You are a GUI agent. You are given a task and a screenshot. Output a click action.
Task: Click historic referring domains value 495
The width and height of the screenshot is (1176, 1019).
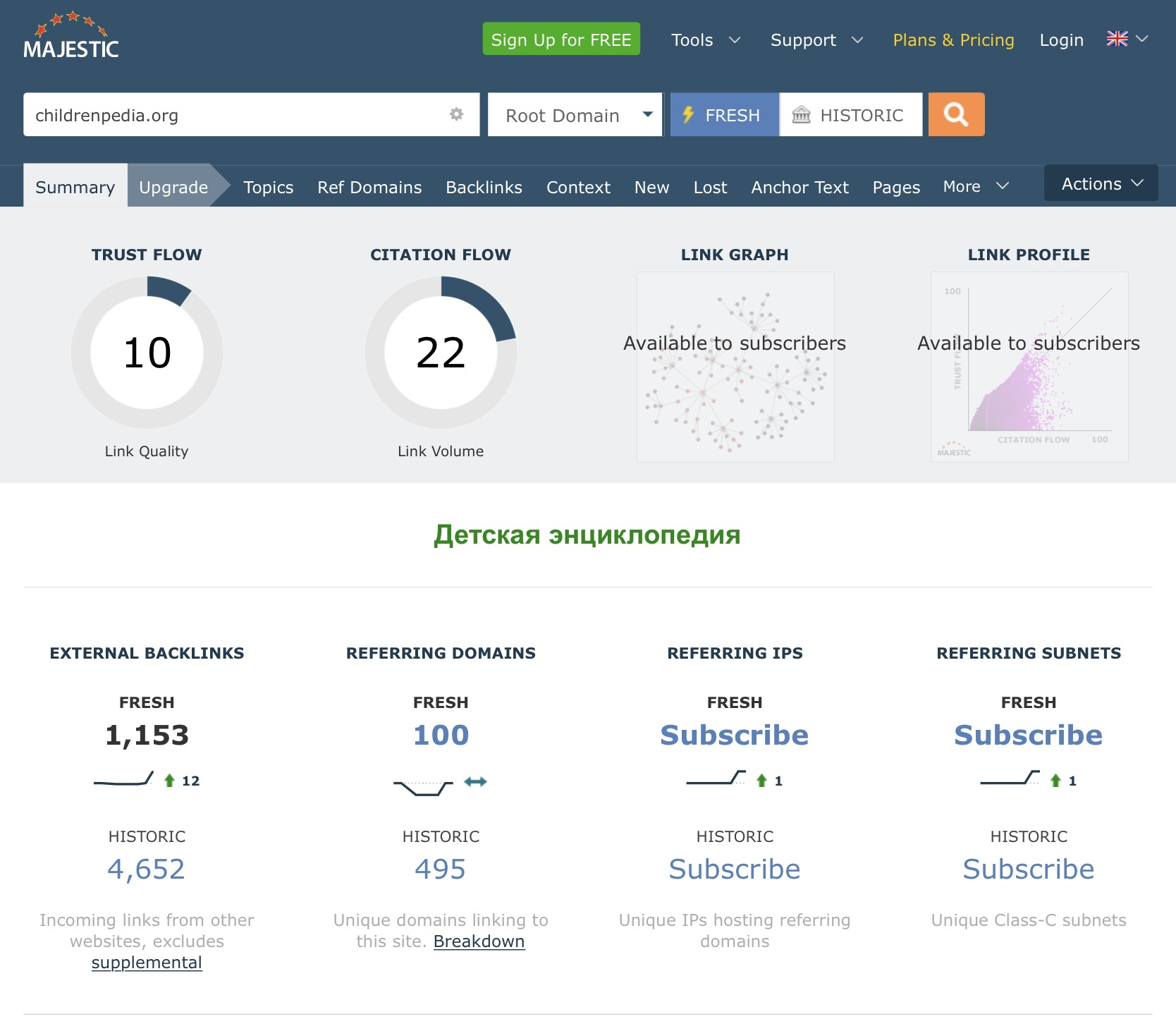[441, 869]
